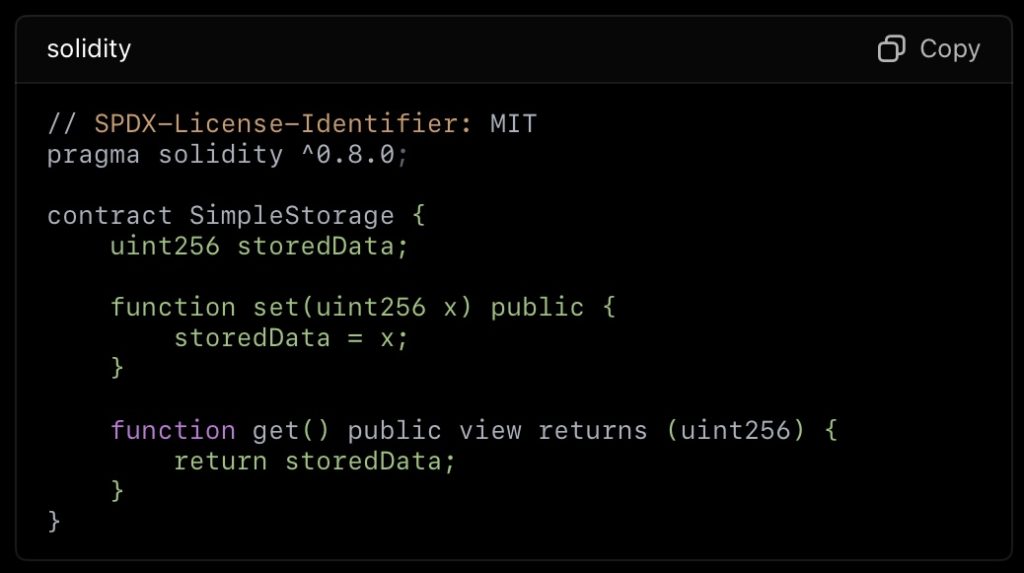Click the Copy button label
Image resolution: width=1024 pixels, height=573 pixels.
coord(950,49)
